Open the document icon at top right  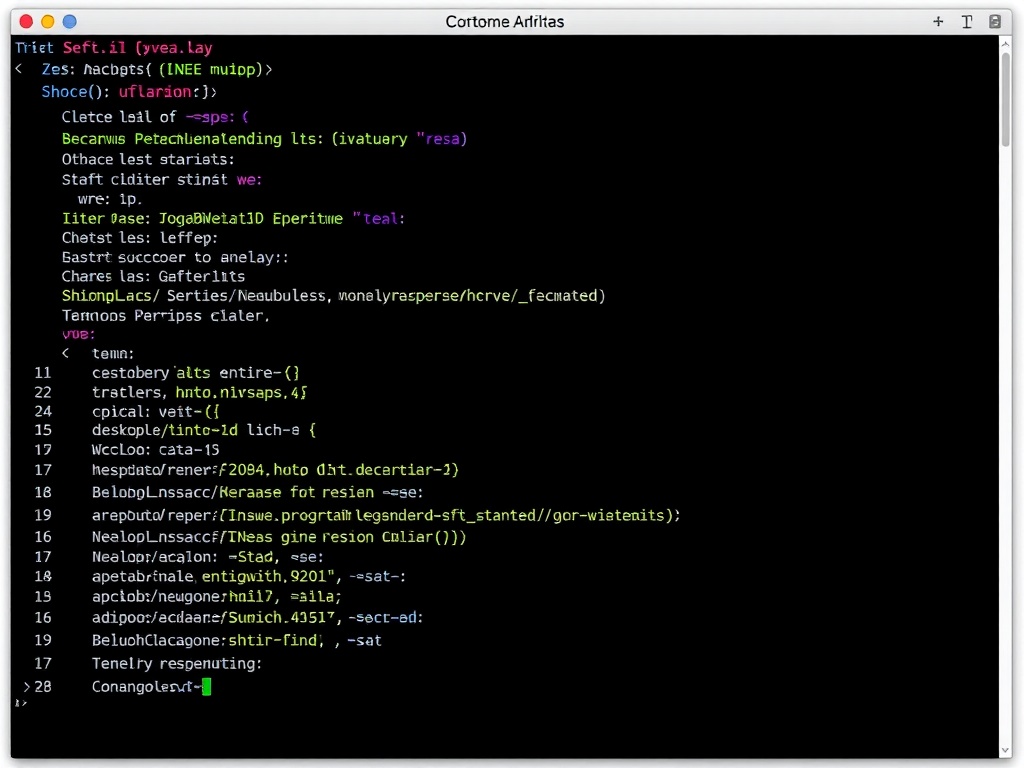[994, 20]
